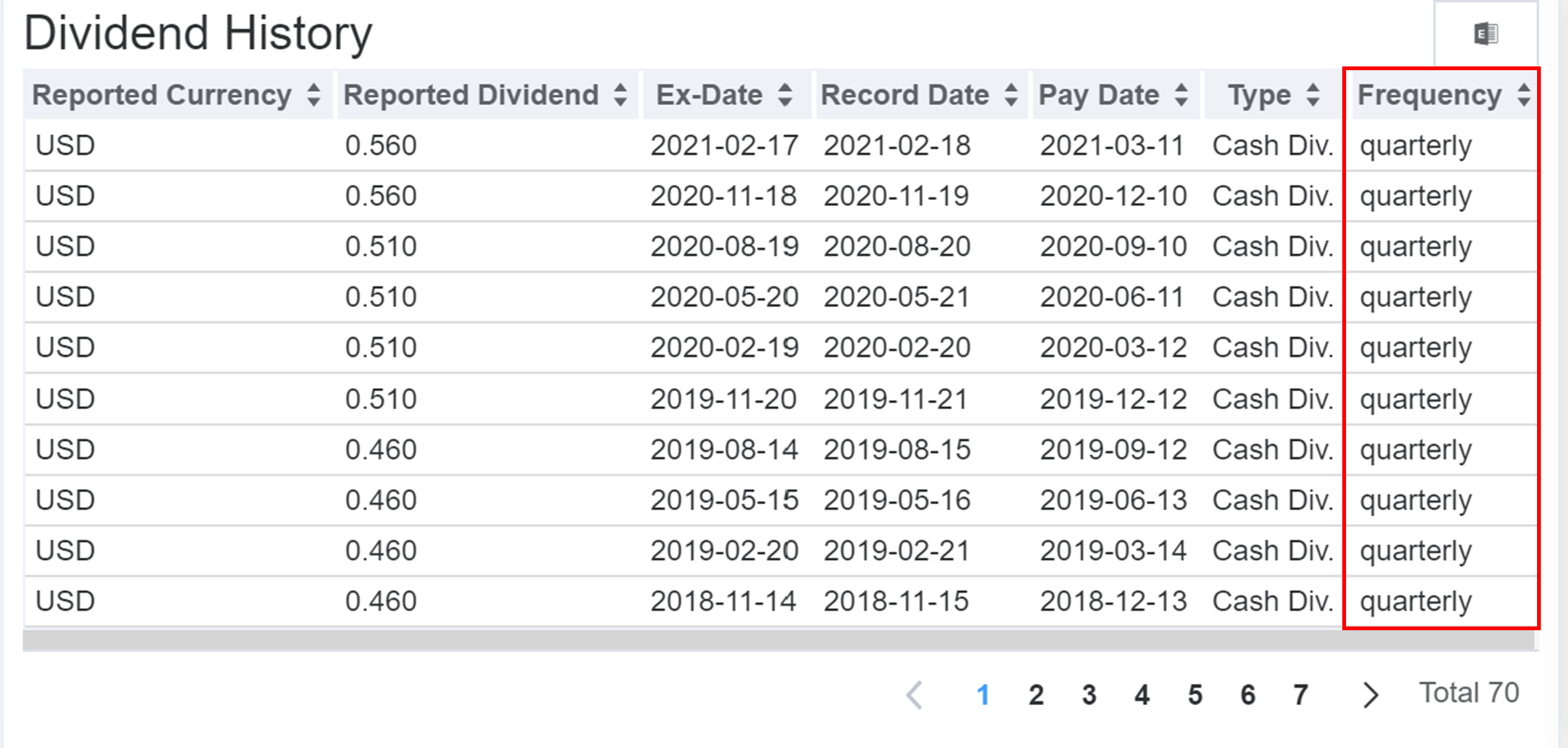Open page 2 of dividend history
The height and width of the screenshot is (748, 1568).
tap(1036, 694)
